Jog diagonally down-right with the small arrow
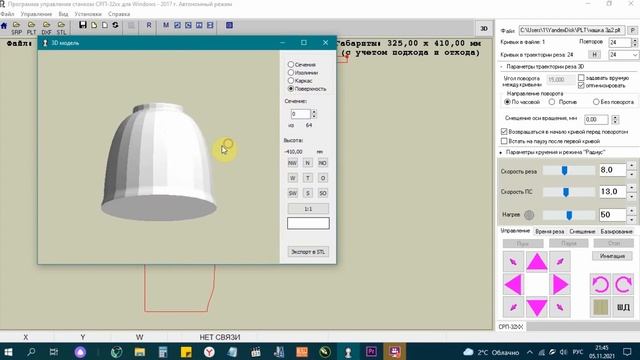 [560, 307]
